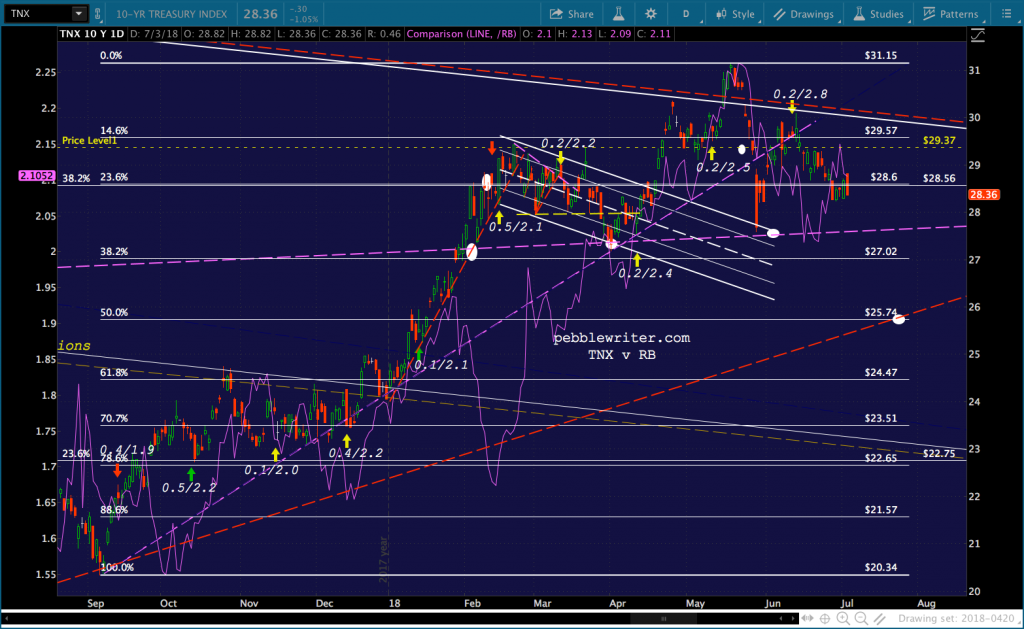This screenshot has width=1024, height=629.
Task: Open the D aggregation period dropdown
Action: click(687, 14)
